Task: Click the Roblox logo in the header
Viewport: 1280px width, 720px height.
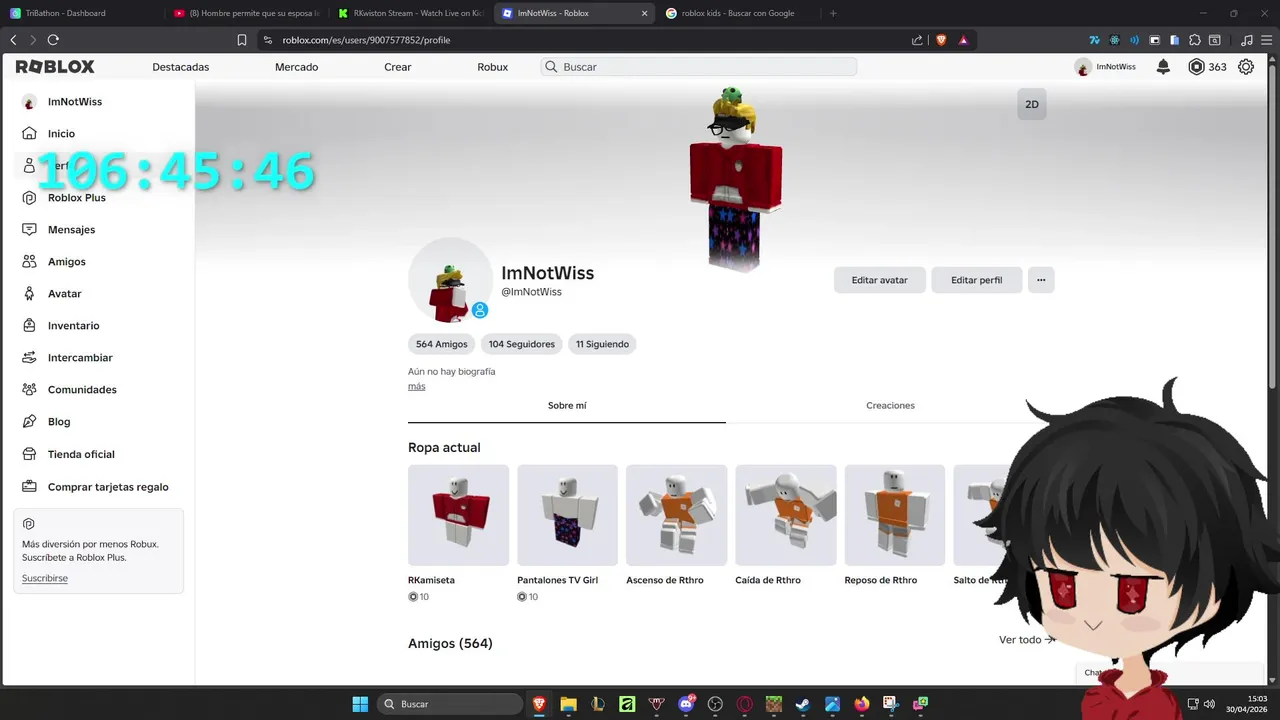Action: click(55, 67)
